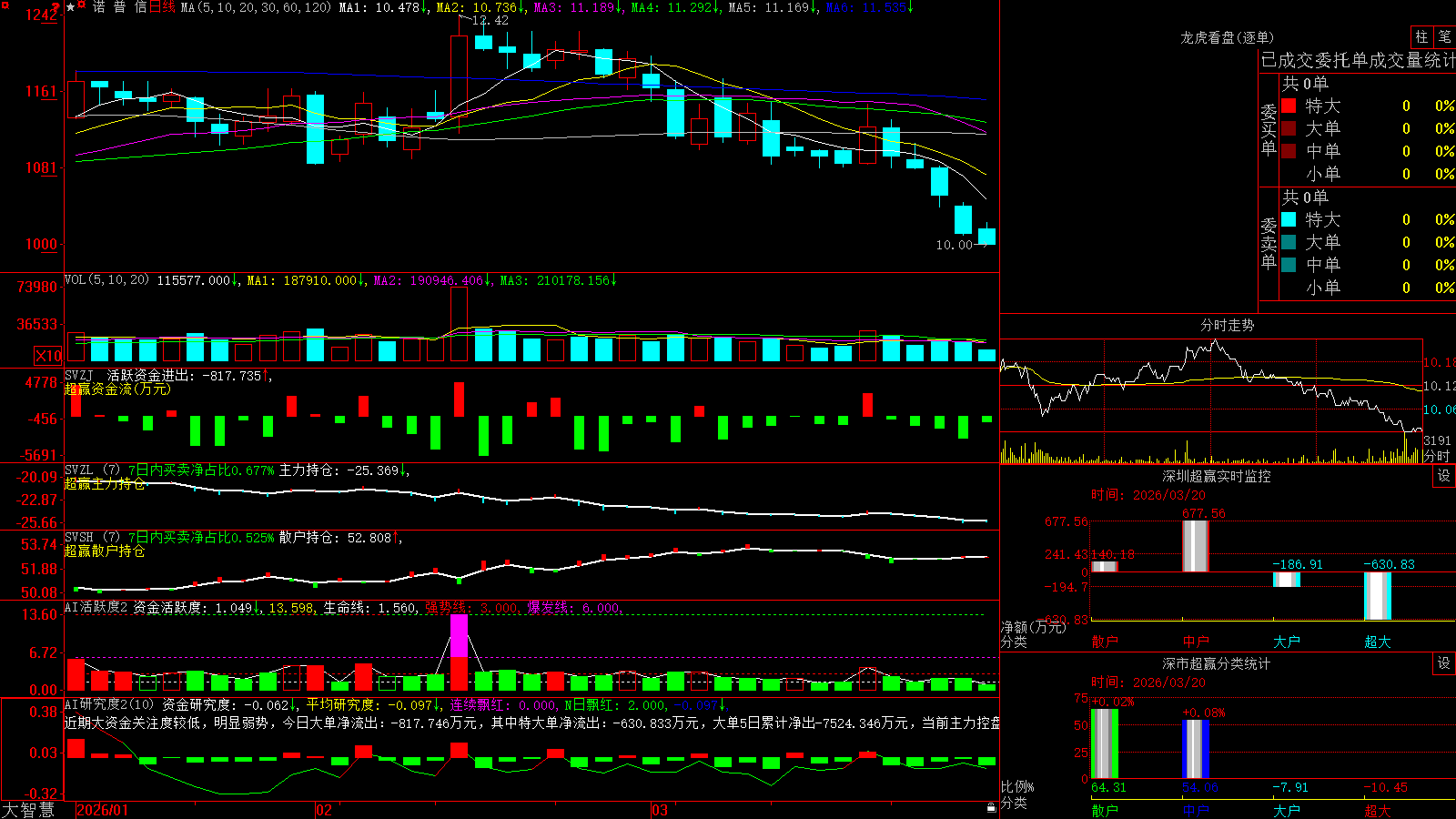Switch order view to 柱 (bar) mode
1456x819 pixels.
(x=1421, y=36)
